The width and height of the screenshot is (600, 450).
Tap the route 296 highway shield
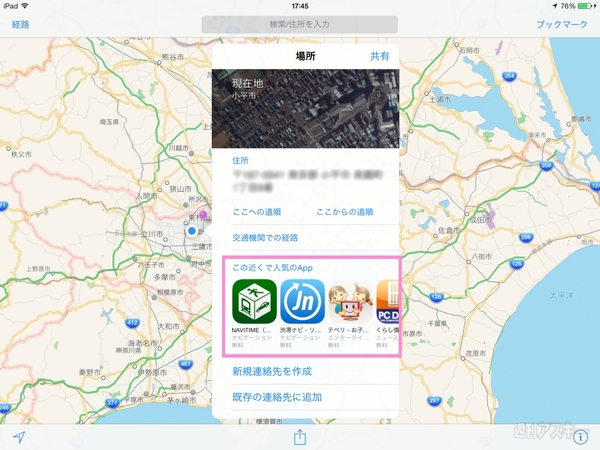(x=526, y=237)
